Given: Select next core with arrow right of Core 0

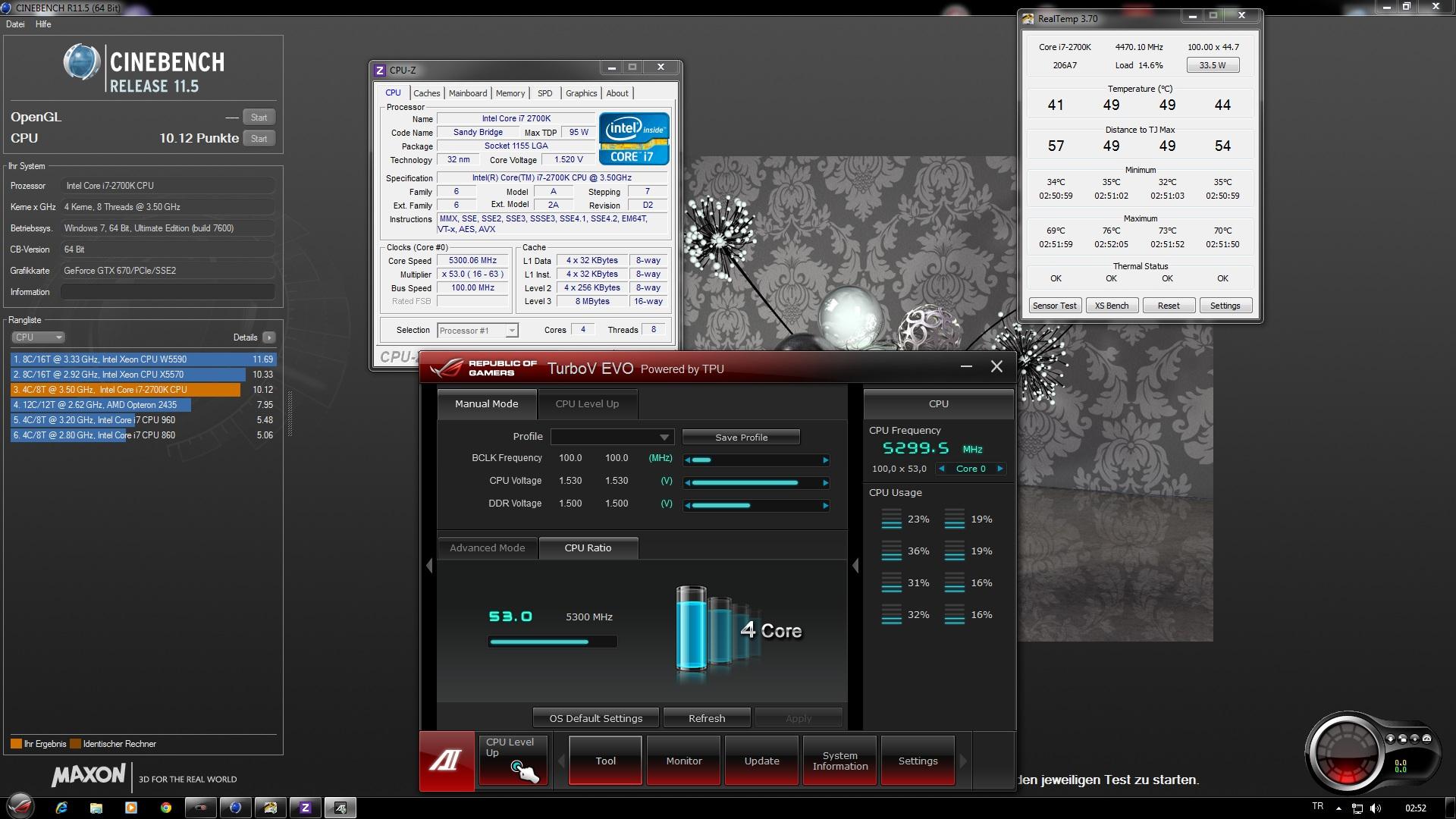Looking at the screenshot, I should [1000, 469].
